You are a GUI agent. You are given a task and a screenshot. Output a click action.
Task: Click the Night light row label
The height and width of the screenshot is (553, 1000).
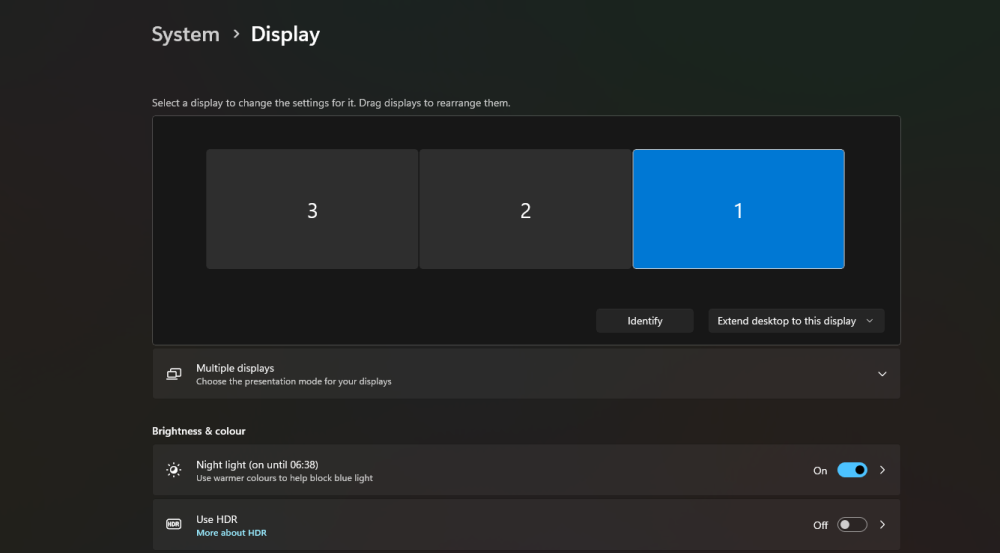[x=256, y=464]
